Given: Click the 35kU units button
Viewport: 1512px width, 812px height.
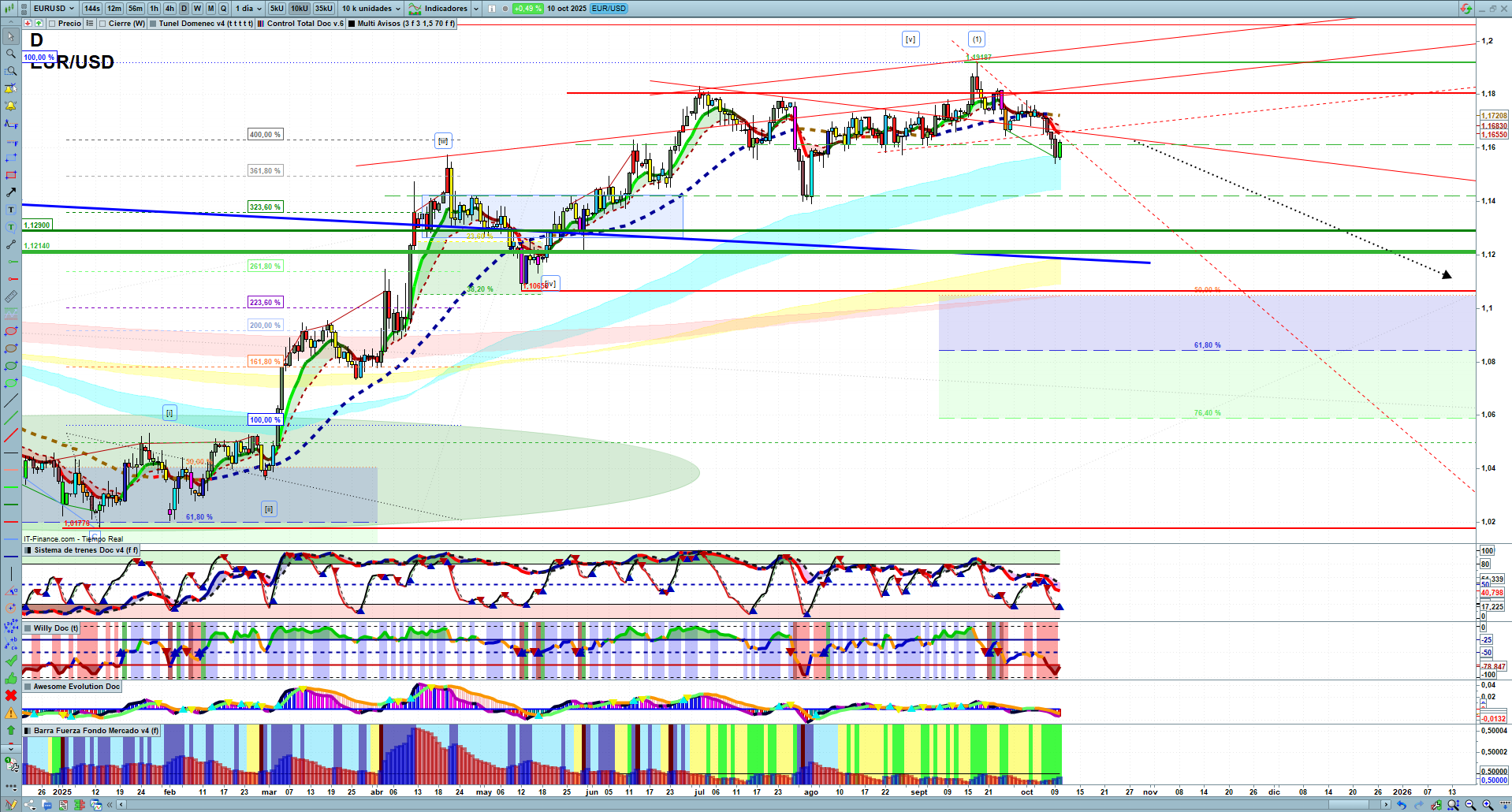Looking at the screenshot, I should coord(323,9).
